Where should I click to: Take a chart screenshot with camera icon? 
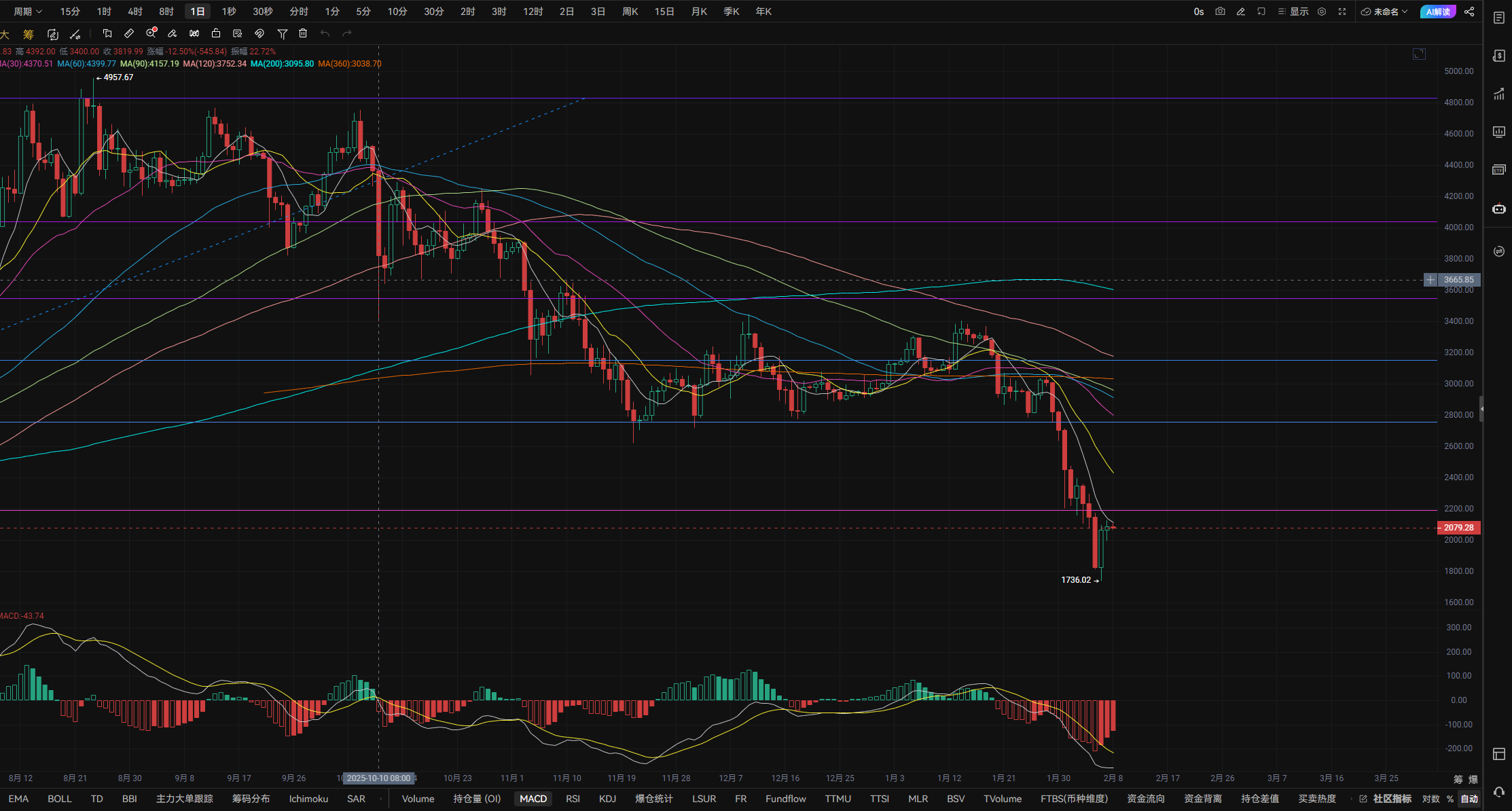click(x=1220, y=12)
